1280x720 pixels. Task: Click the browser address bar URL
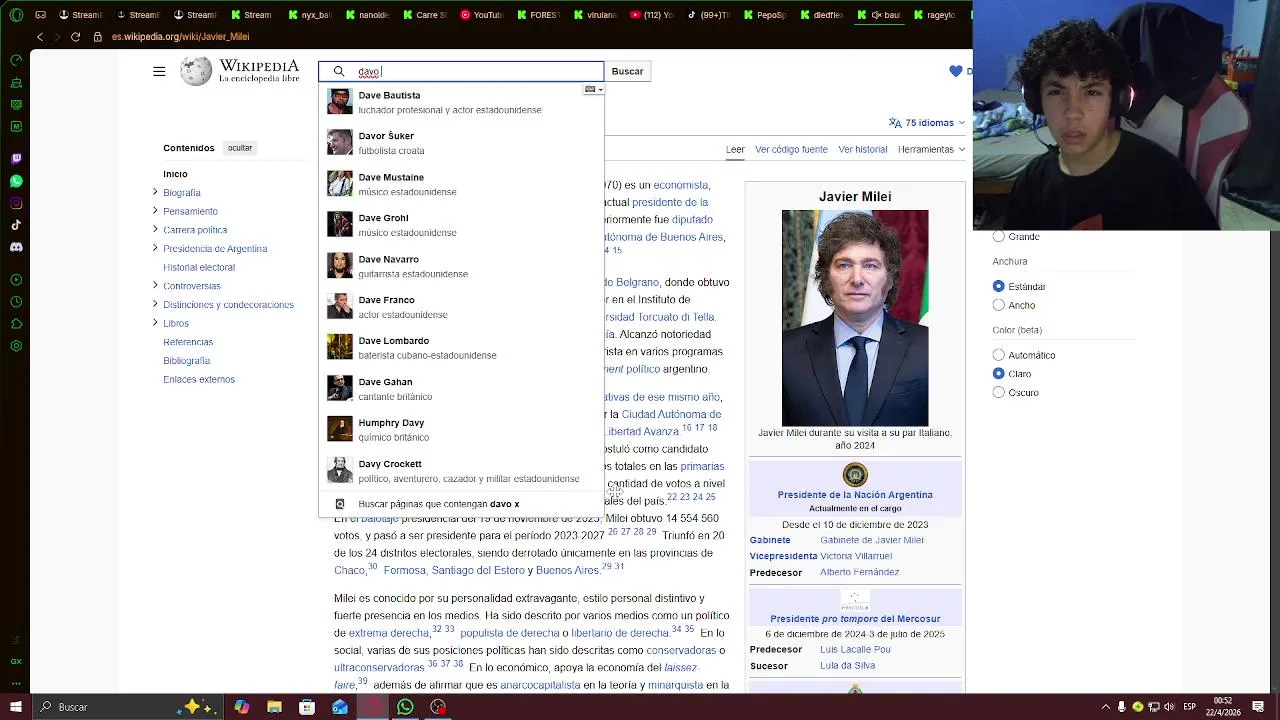[180, 37]
